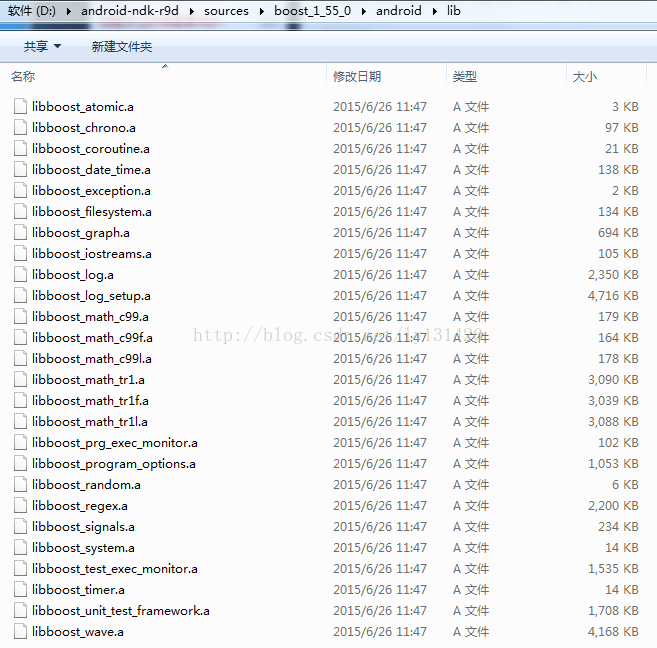Click the lib breadcrumb segment

pos(453,10)
